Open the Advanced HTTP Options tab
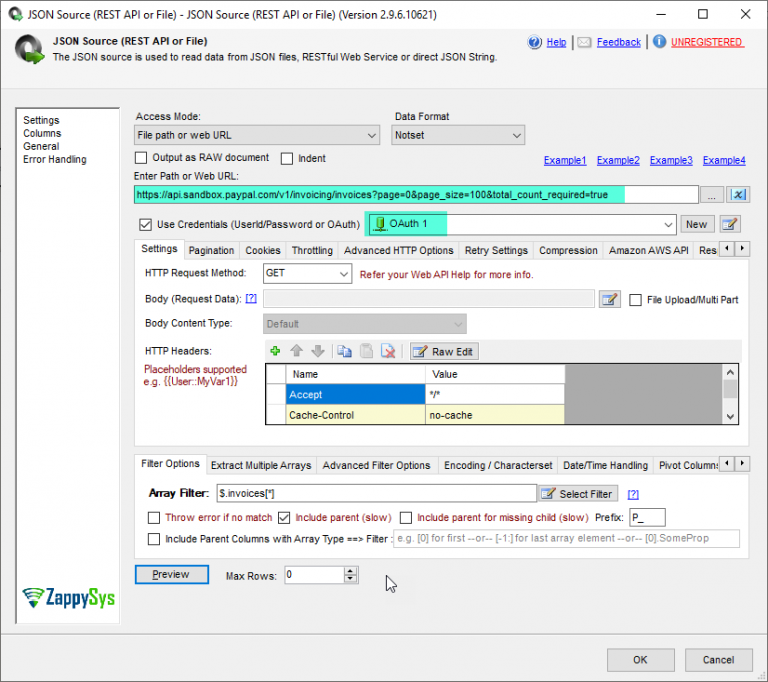Viewport: 768px width, 682px height. coord(399,250)
